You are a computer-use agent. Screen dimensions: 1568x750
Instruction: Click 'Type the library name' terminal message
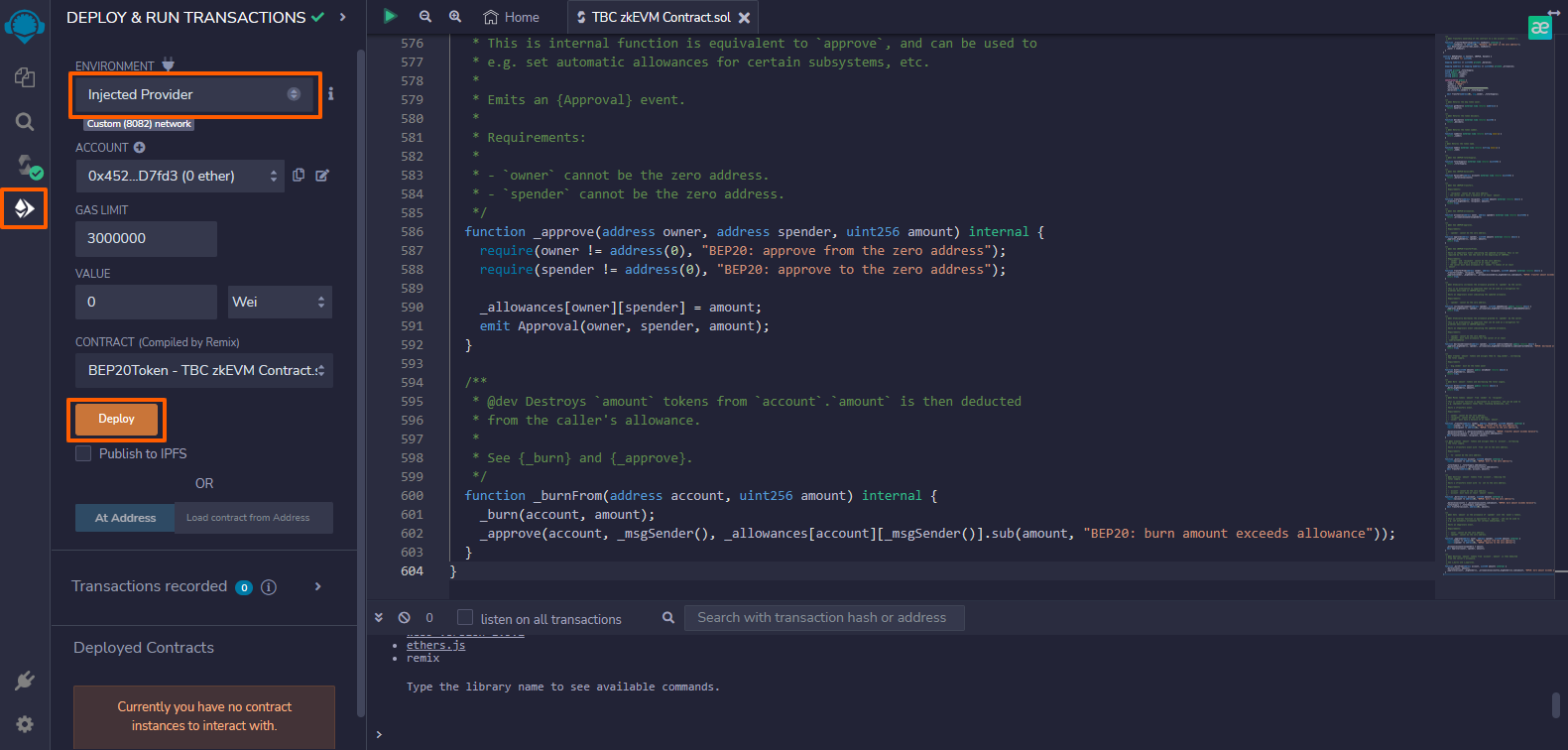[x=563, y=687]
